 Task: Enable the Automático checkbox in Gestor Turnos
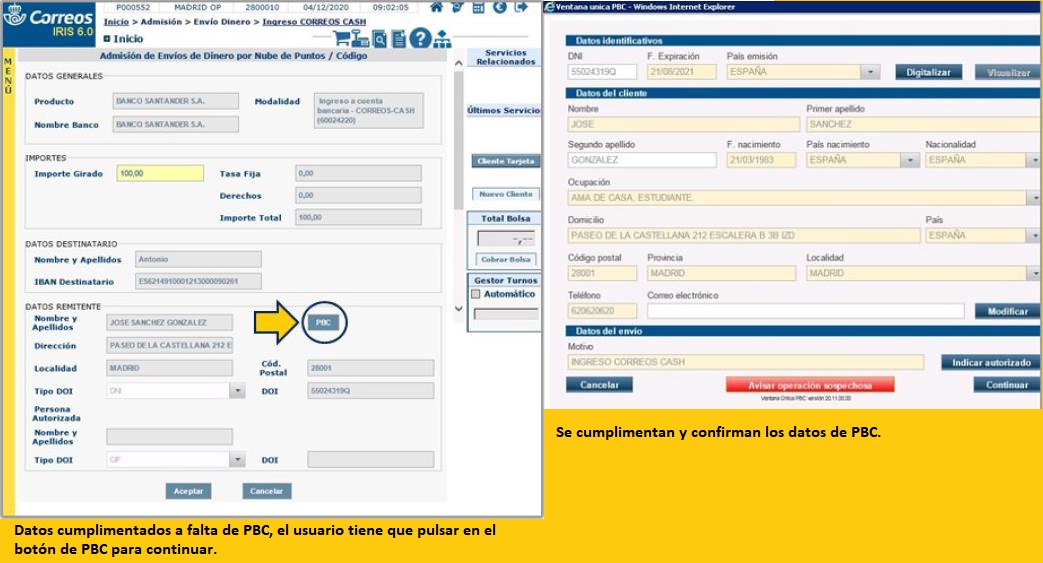tap(475, 295)
